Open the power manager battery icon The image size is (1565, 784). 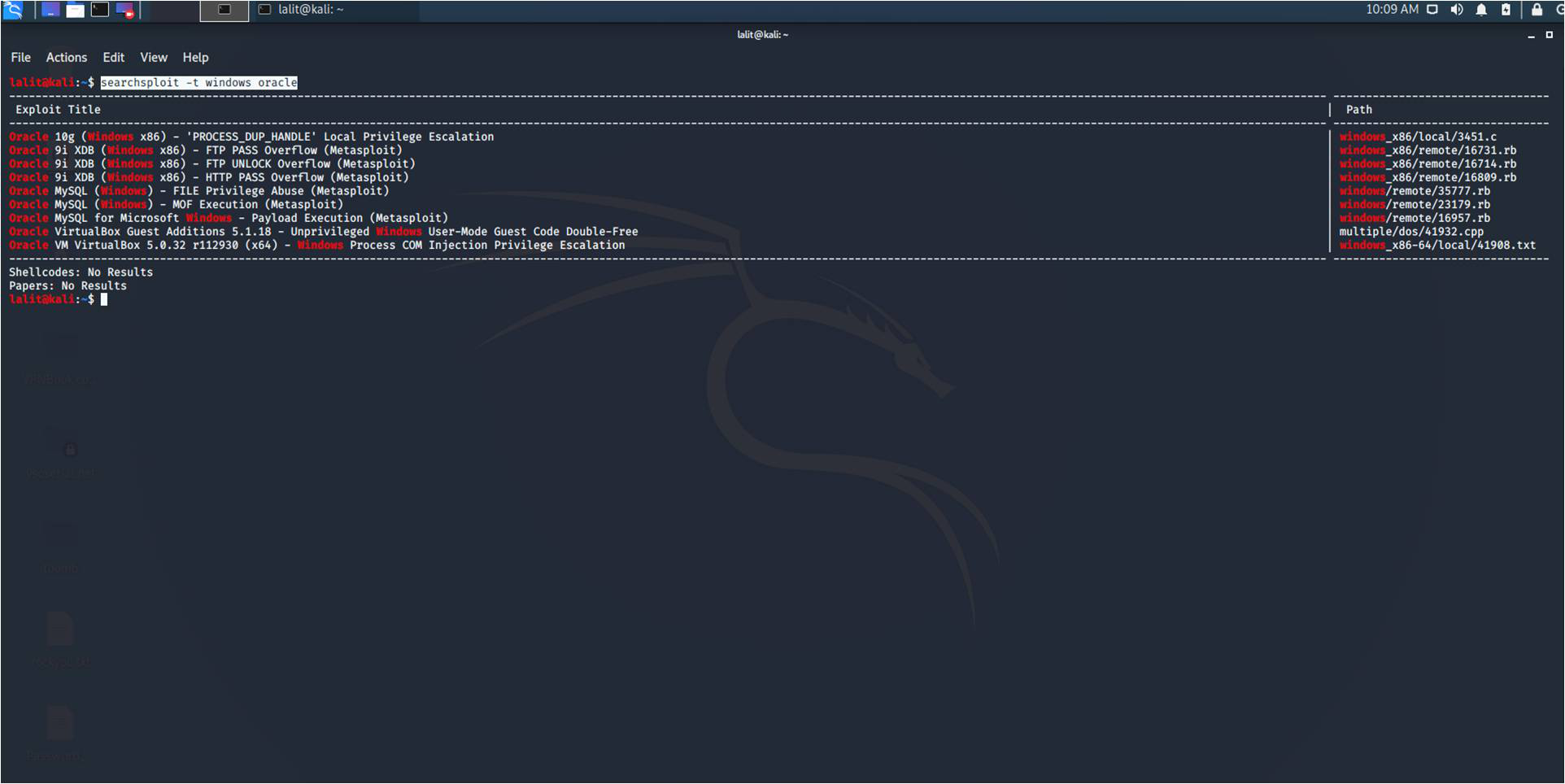(x=1506, y=10)
